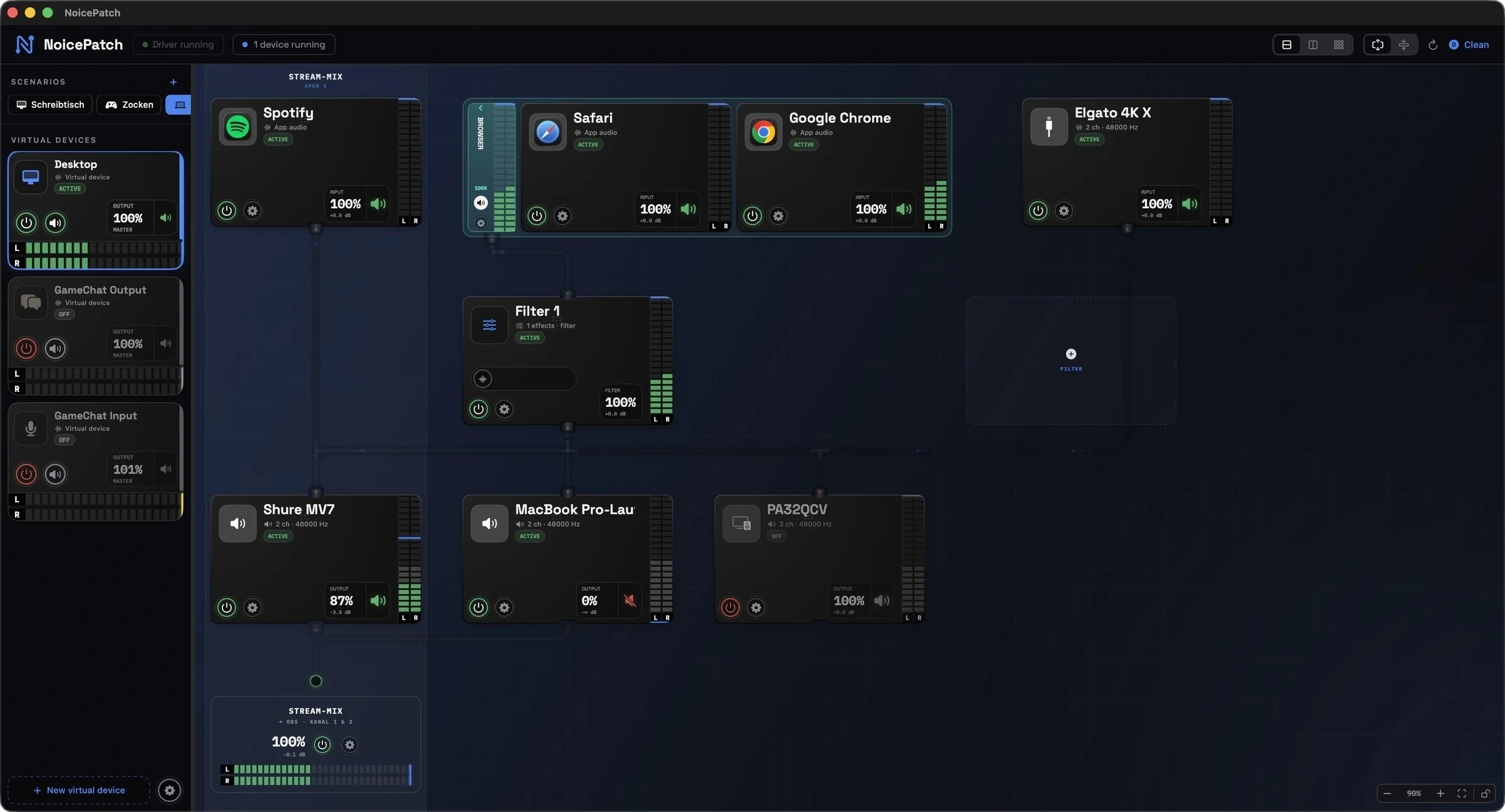Toggle the canvas lock icon
The height and width of the screenshot is (812, 1505).
click(x=1485, y=794)
